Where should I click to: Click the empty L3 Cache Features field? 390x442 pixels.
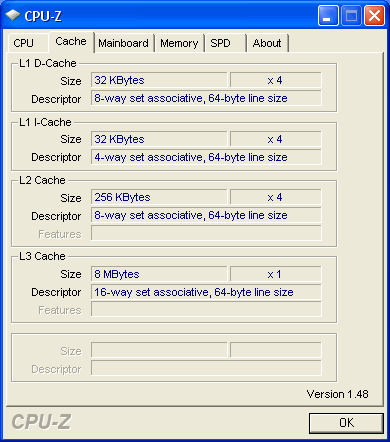coord(206,310)
